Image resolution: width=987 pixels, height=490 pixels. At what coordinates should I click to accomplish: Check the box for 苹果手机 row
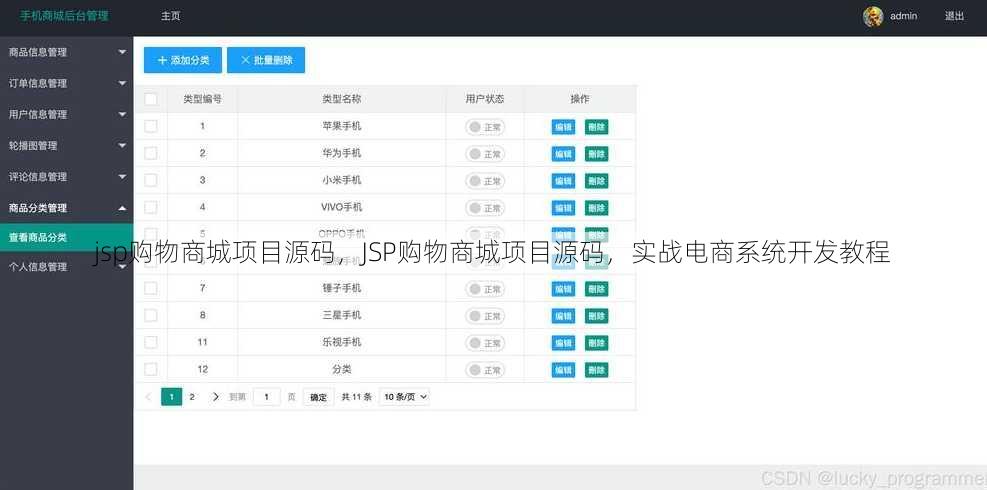tap(151, 126)
